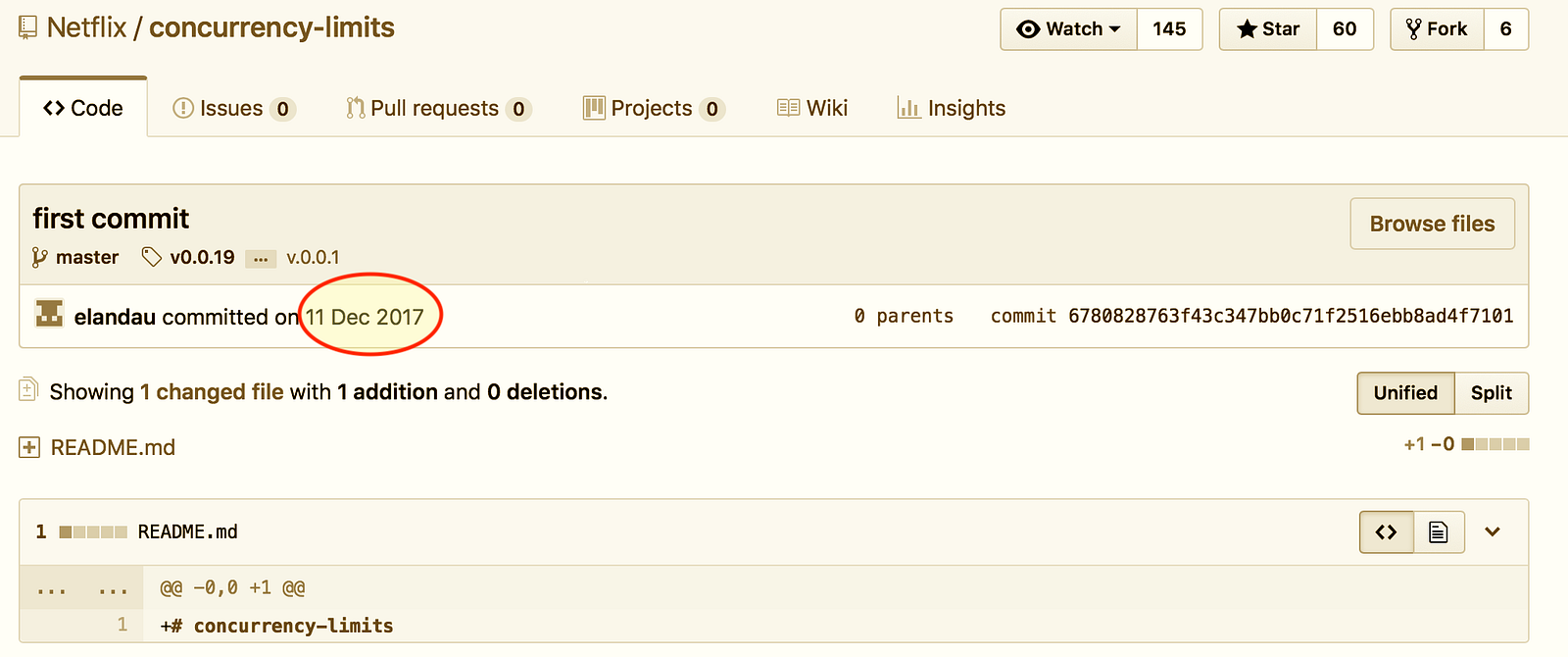Viewport: 1568px width, 657px height.
Task: Click the Browse files button
Action: click(x=1432, y=224)
